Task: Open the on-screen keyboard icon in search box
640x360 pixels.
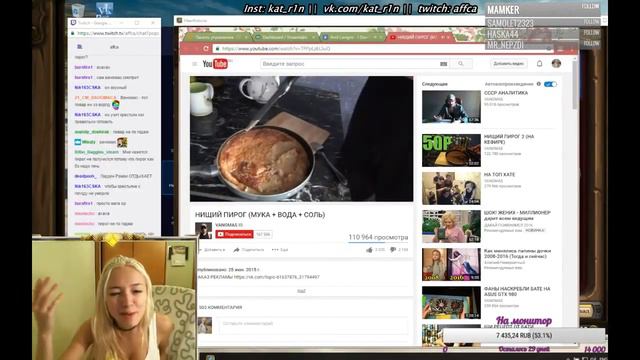Action: 443,64
